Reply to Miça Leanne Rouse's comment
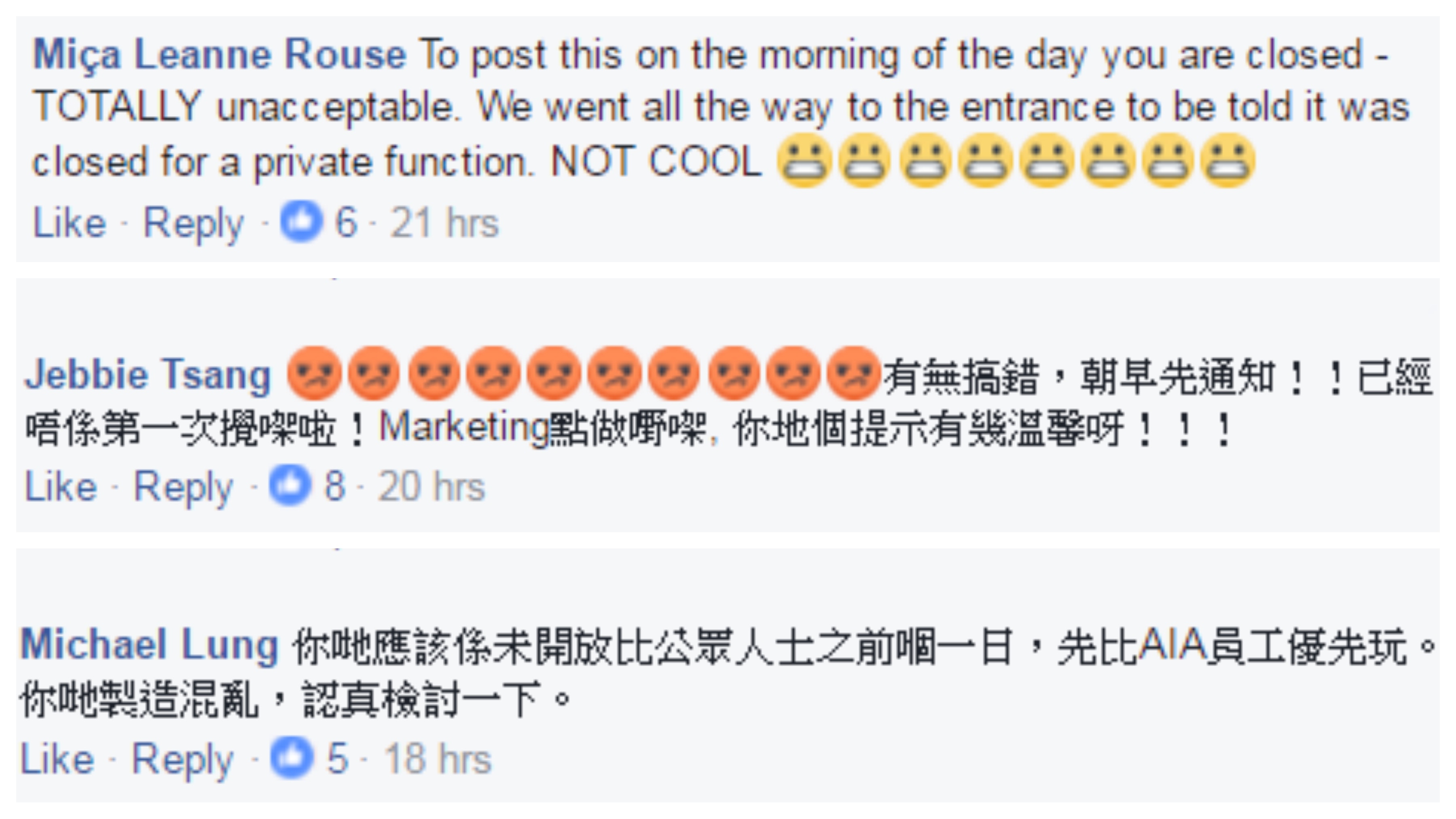The image size is (1456, 819). click(193, 223)
